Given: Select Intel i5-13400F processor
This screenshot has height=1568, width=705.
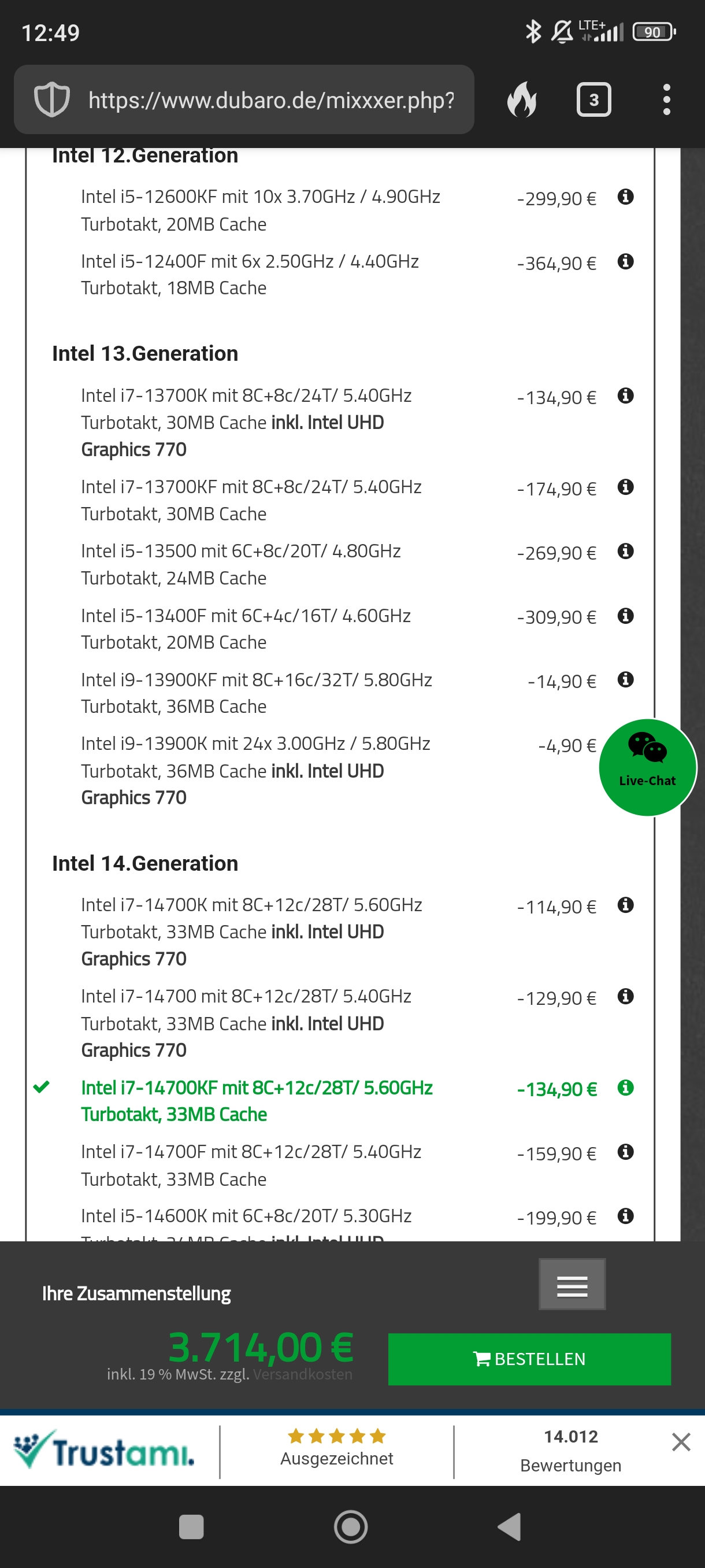Looking at the screenshot, I should 246,629.
